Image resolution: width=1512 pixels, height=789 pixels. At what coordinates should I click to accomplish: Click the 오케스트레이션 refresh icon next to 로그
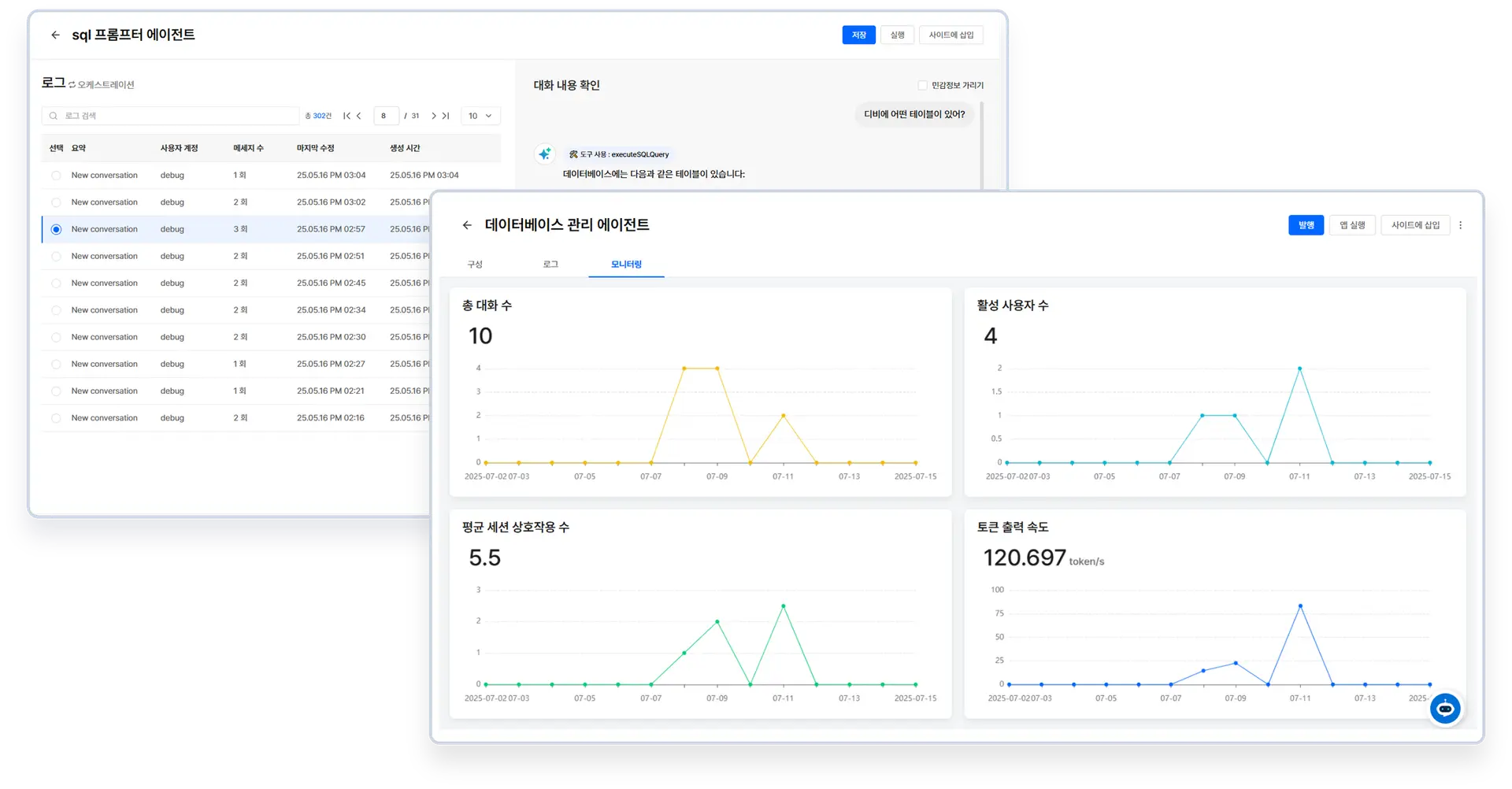pyautogui.click(x=72, y=85)
